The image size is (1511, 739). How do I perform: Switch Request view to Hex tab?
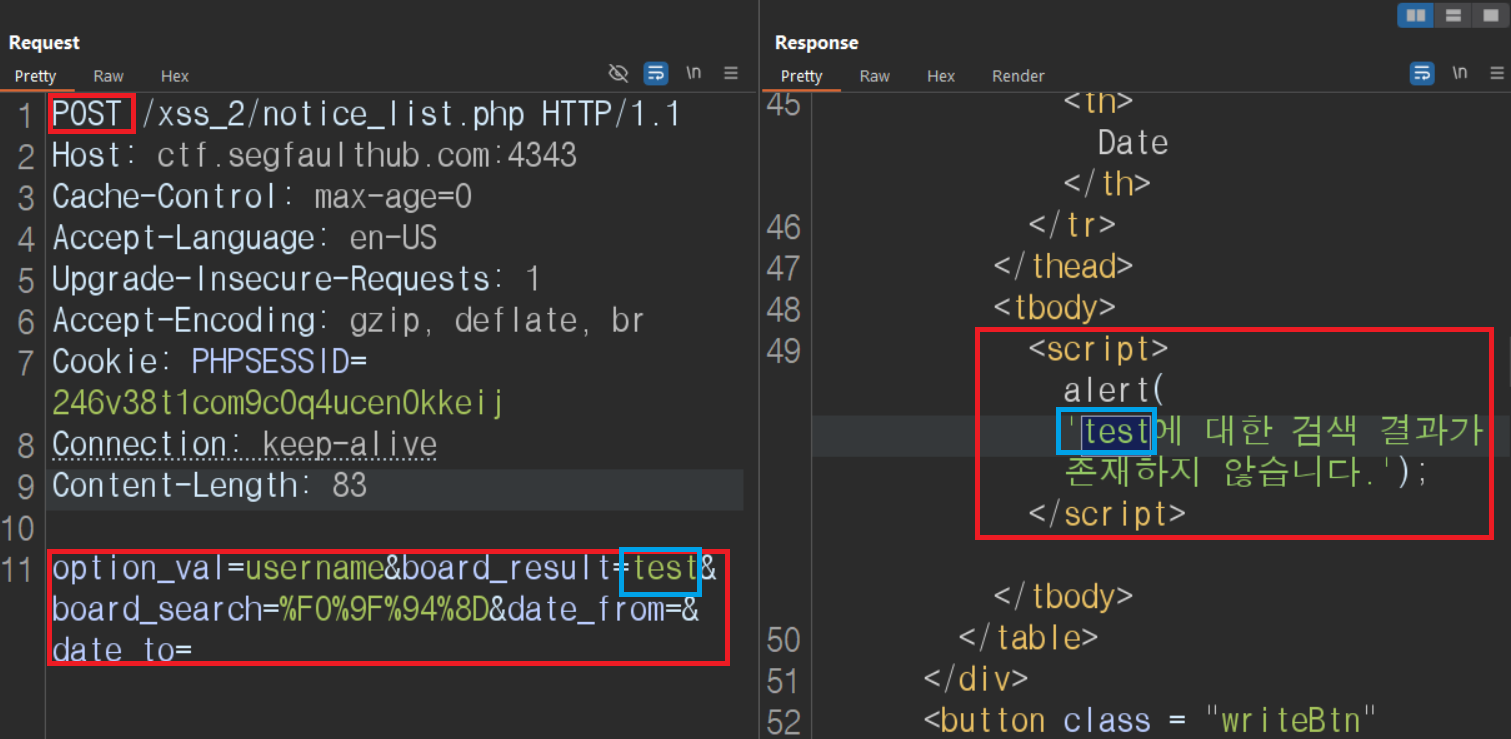[x=175, y=76]
